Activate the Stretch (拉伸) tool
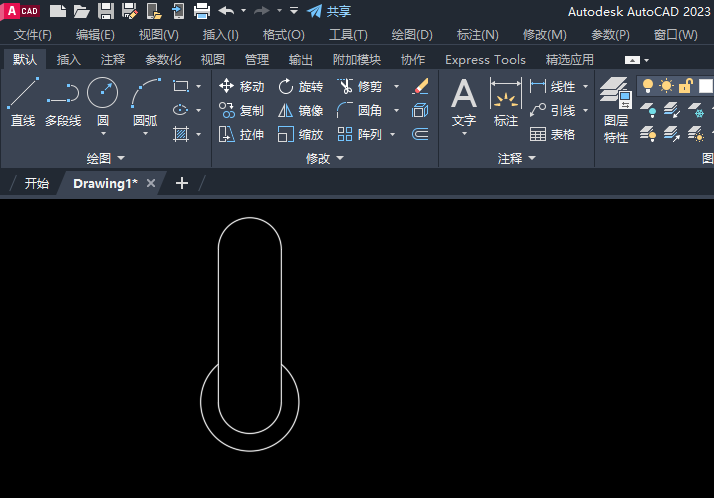Image resolution: width=714 pixels, height=498 pixels. coord(241,134)
